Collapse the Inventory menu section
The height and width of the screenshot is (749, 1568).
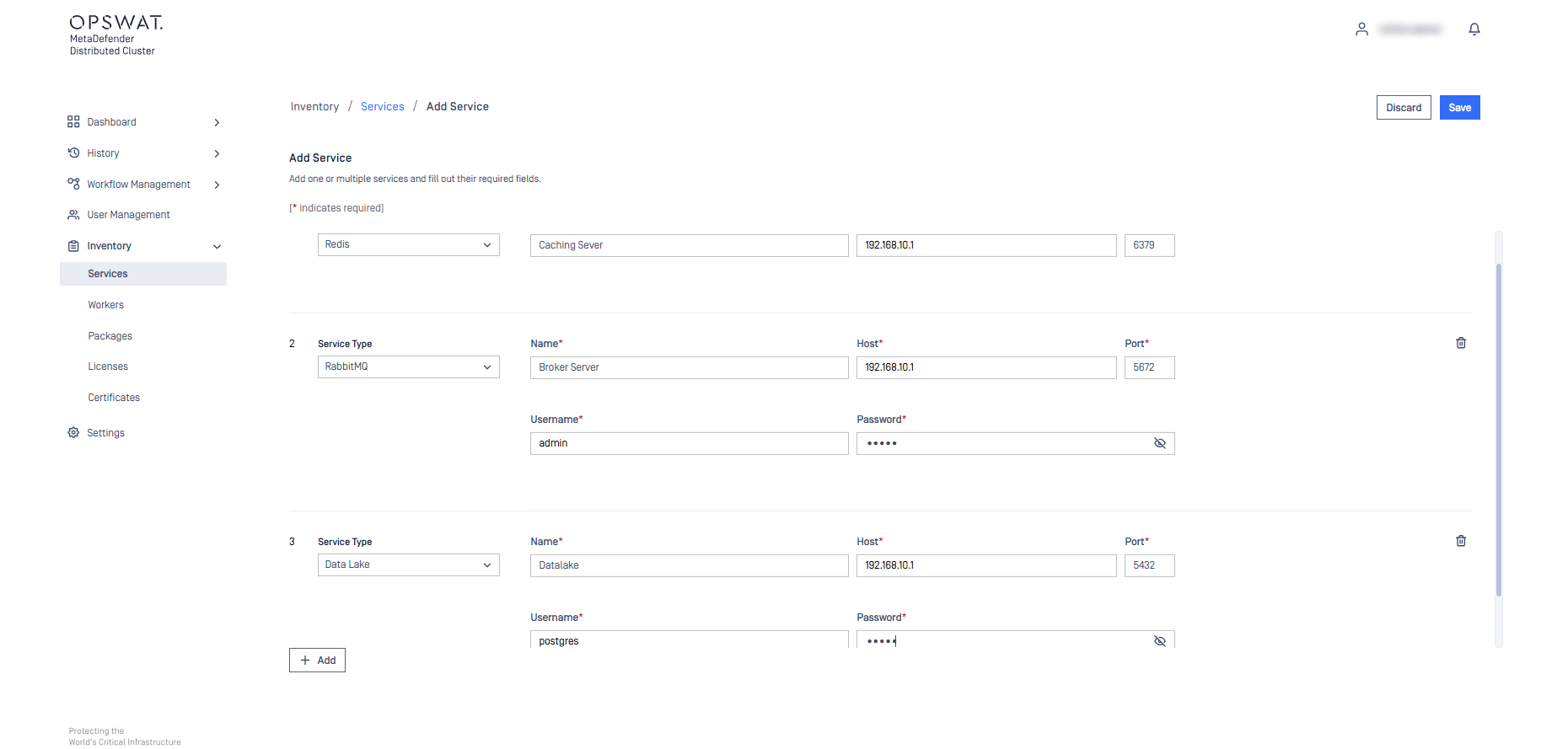[x=217, y=247]
